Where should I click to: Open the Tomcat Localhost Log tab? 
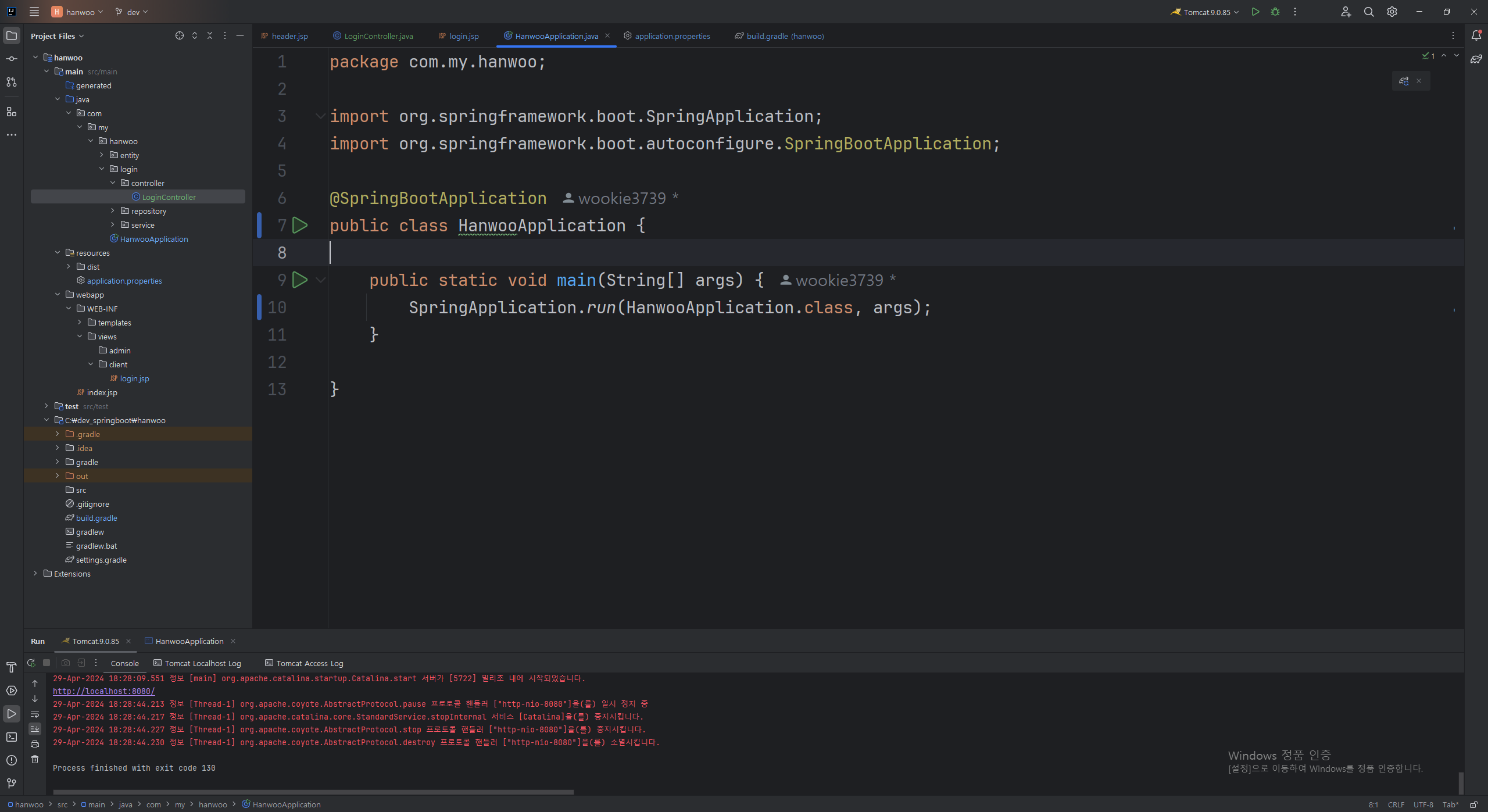[202, 663]
